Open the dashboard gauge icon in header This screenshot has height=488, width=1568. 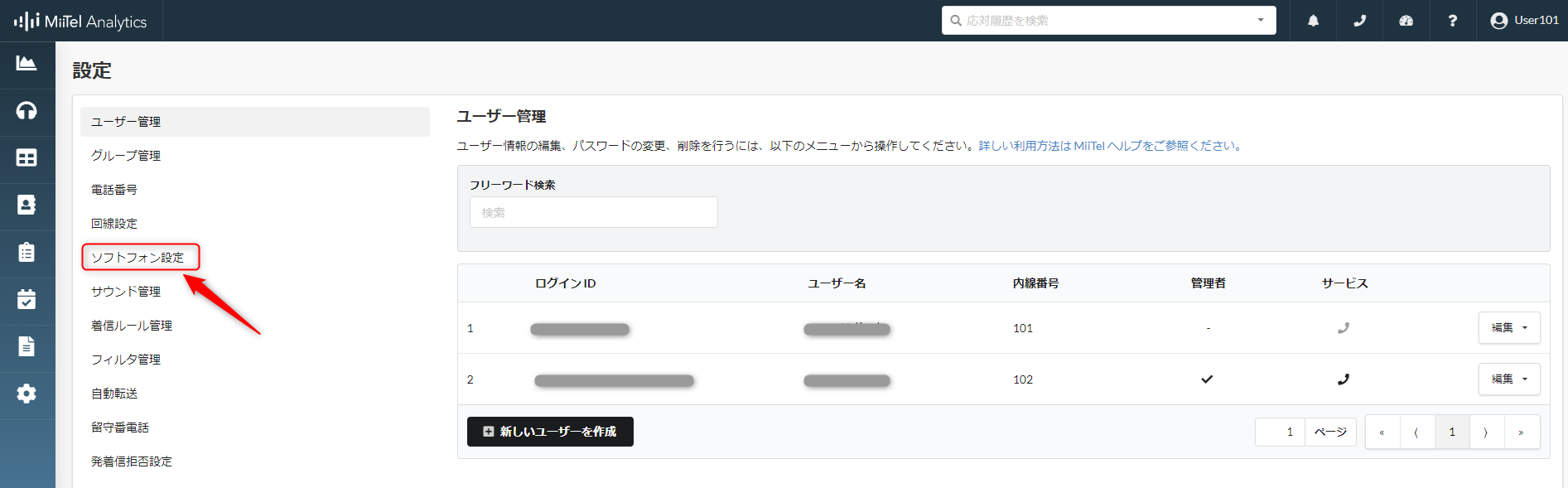coord(1406,21)
